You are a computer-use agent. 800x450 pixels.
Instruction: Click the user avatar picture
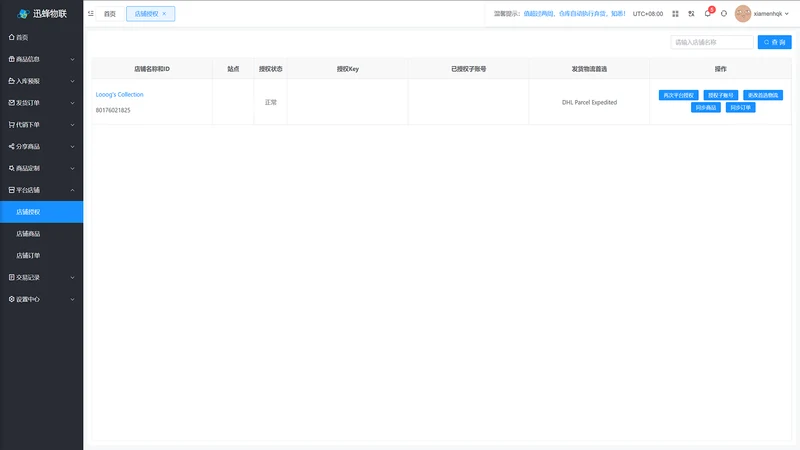(x=742, y=14)
